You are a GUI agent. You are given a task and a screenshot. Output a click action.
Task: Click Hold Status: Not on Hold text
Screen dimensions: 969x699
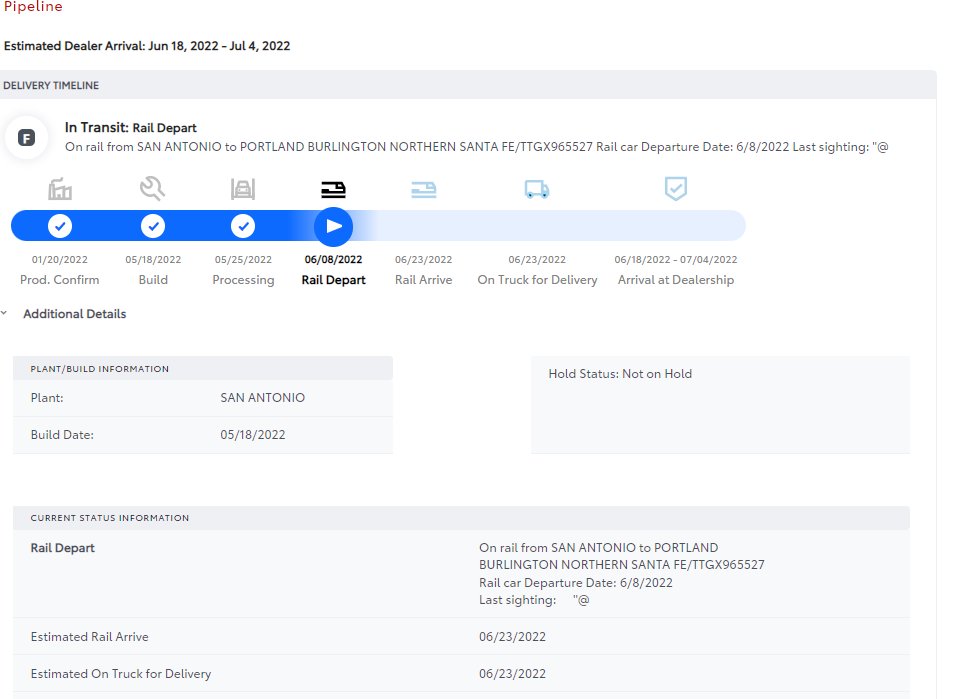[x=620, y=373]
